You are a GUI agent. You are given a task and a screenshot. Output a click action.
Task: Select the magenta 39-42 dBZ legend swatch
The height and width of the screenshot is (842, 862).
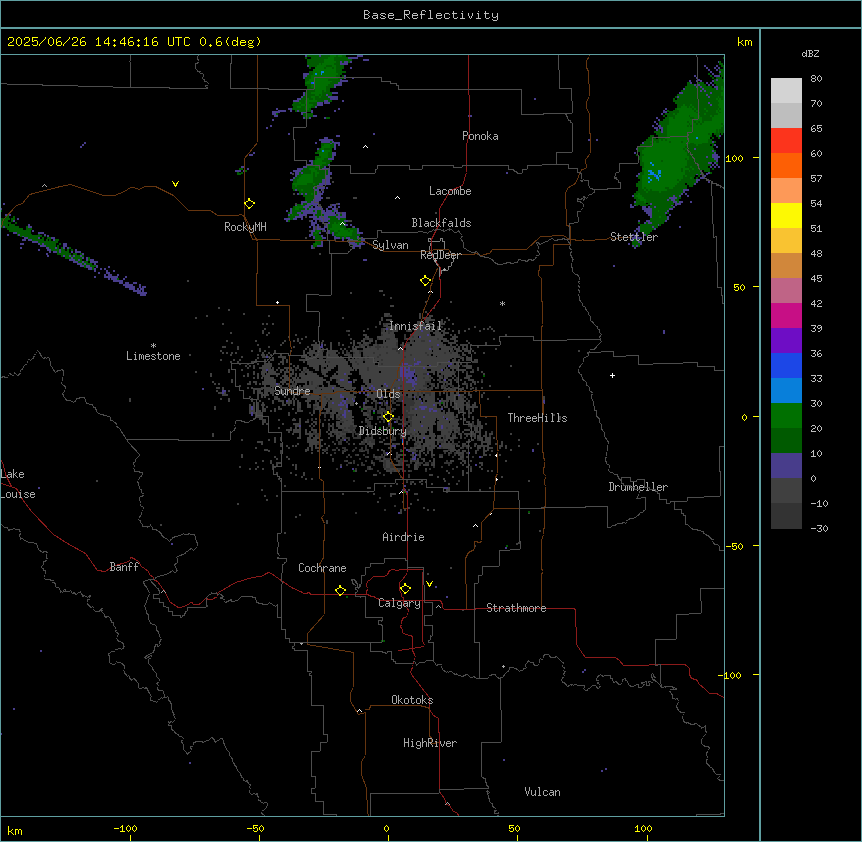[x=786, y=315]
